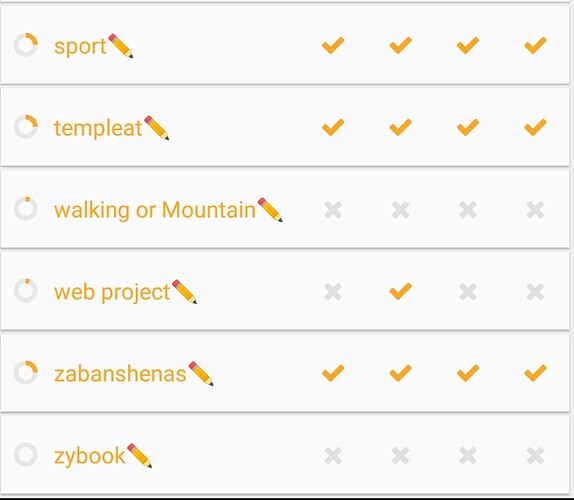Check the third X mark in web project row
The height and width of the screenshot is (500, 574).
click(468, 292)
